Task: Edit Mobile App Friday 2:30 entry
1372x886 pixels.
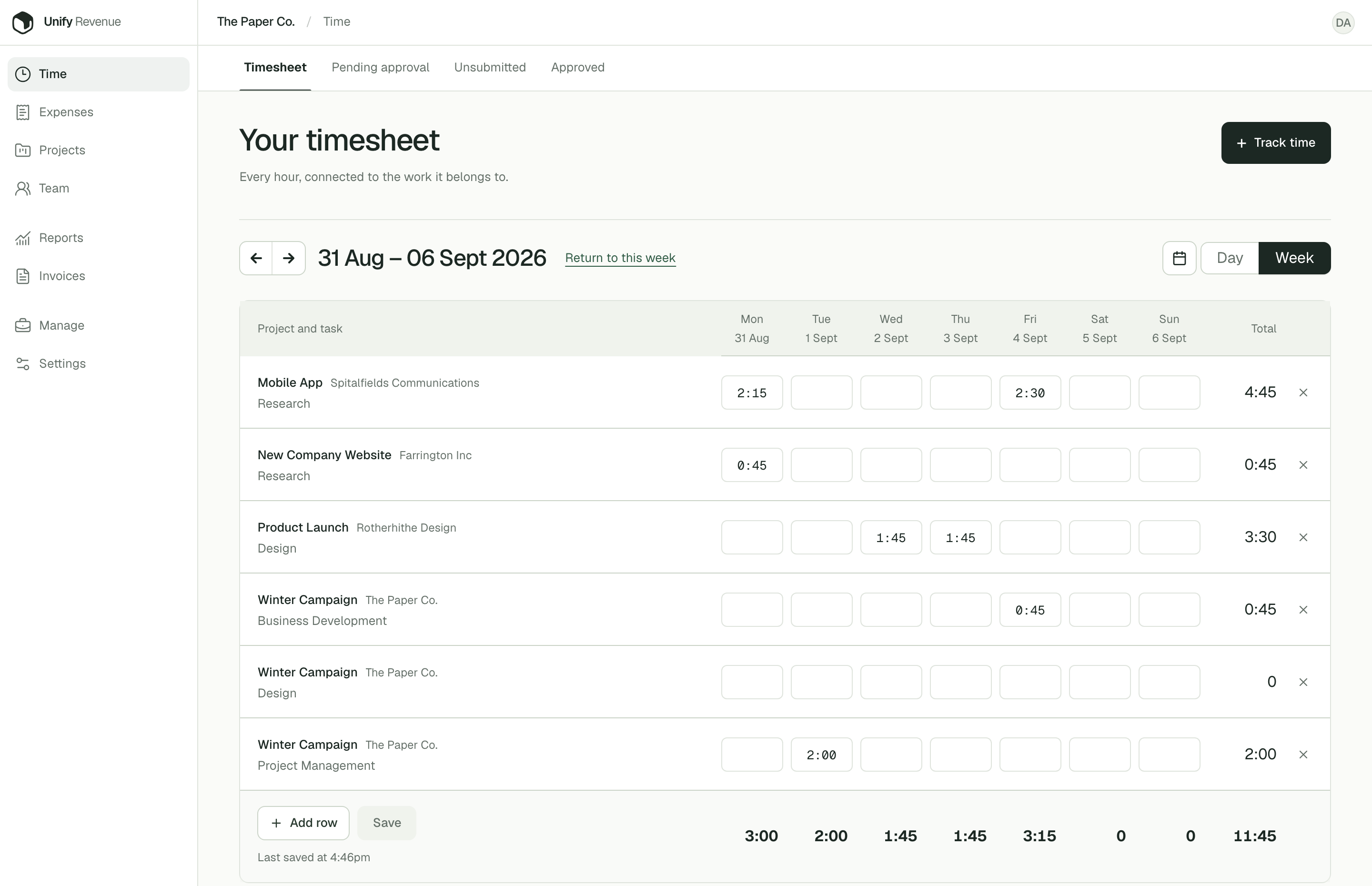Action: 1030,393
